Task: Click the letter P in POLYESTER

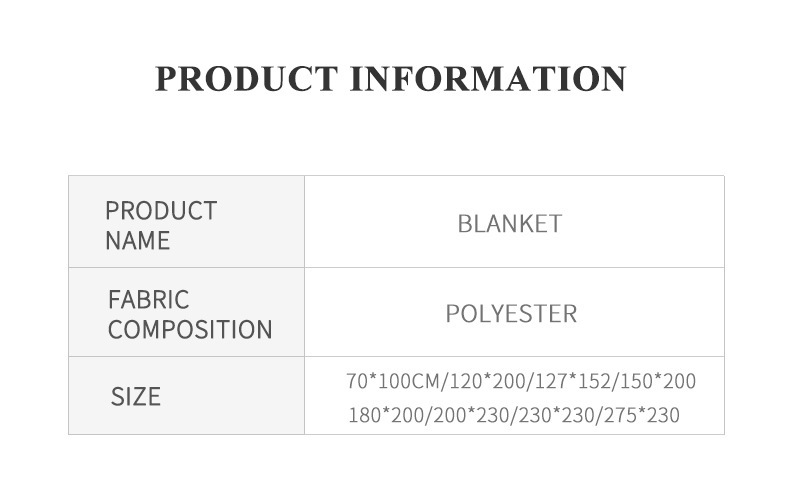Action: [x=452, y=314]
